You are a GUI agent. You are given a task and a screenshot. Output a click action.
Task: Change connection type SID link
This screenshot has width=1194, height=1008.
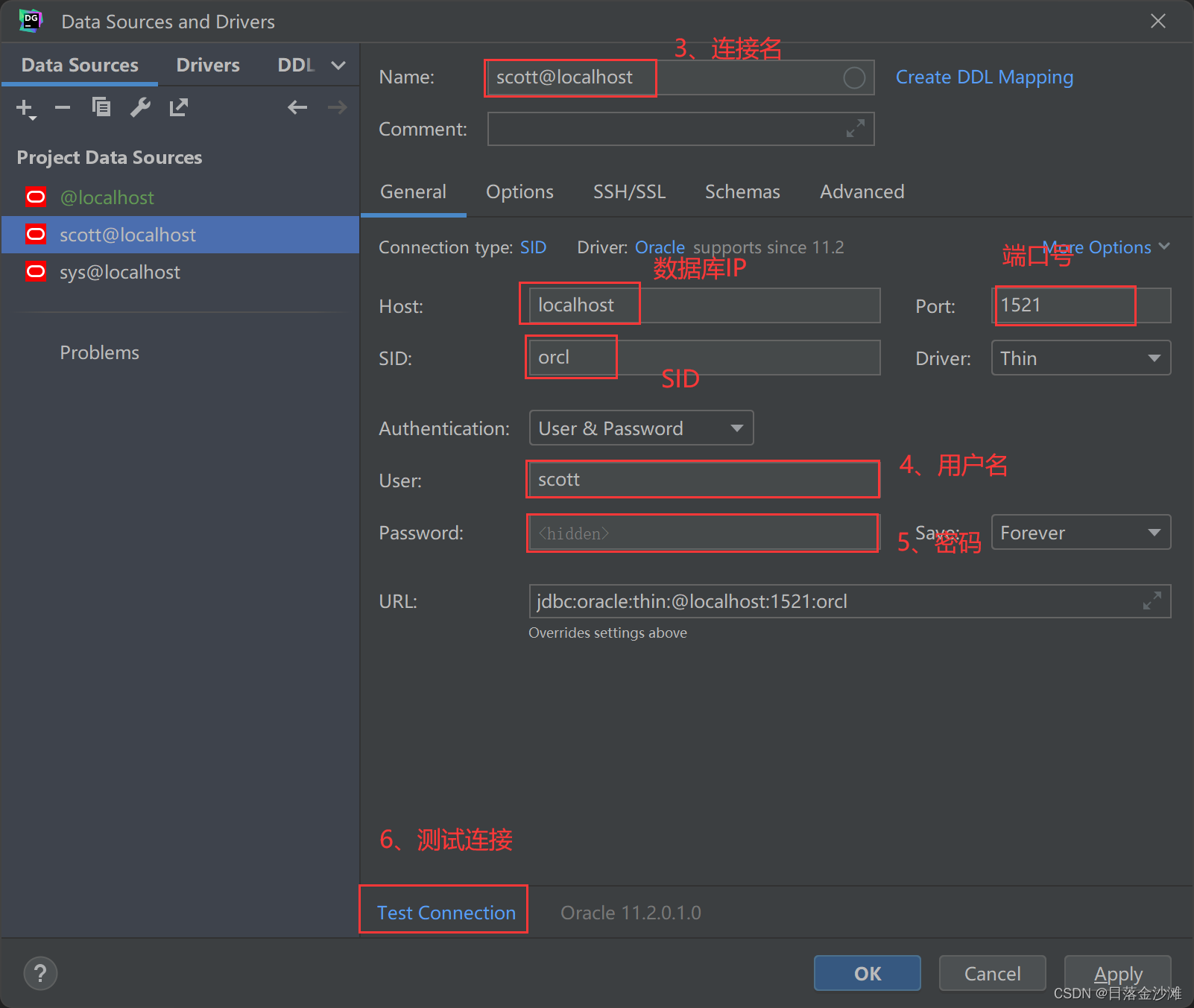533,247
